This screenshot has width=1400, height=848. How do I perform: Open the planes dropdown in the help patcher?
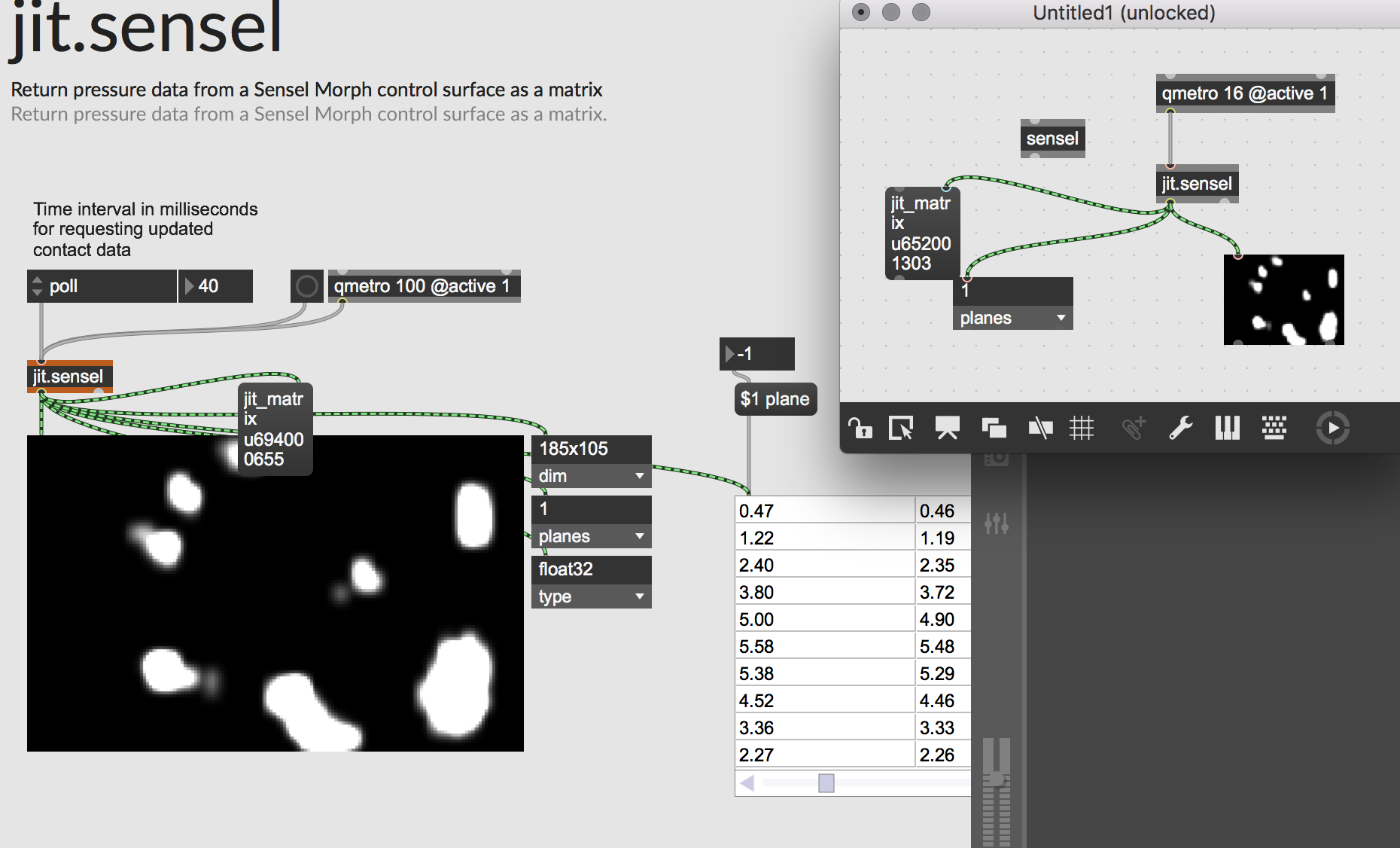coord(591,536)
